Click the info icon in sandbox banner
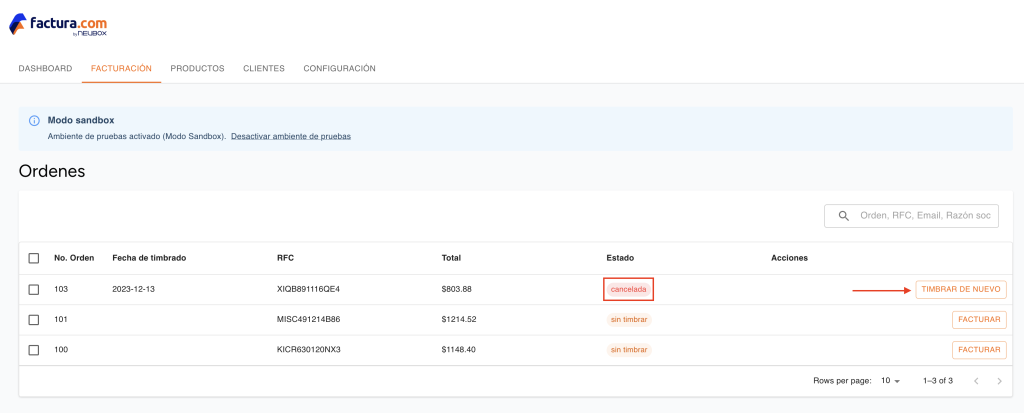Screen dimensions: 1024x413 pos(35,121)
